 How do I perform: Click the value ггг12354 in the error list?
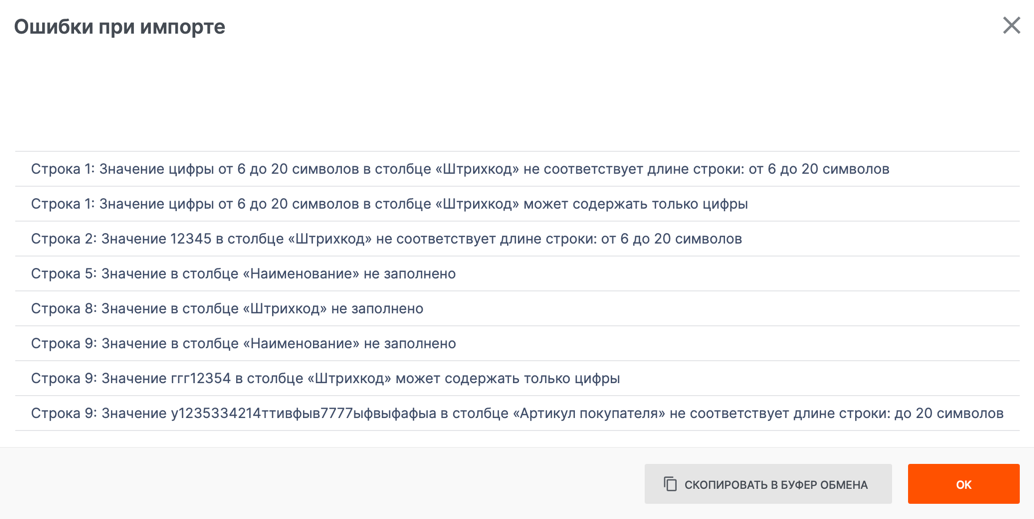pyautogui.click(x=201, y=379)
